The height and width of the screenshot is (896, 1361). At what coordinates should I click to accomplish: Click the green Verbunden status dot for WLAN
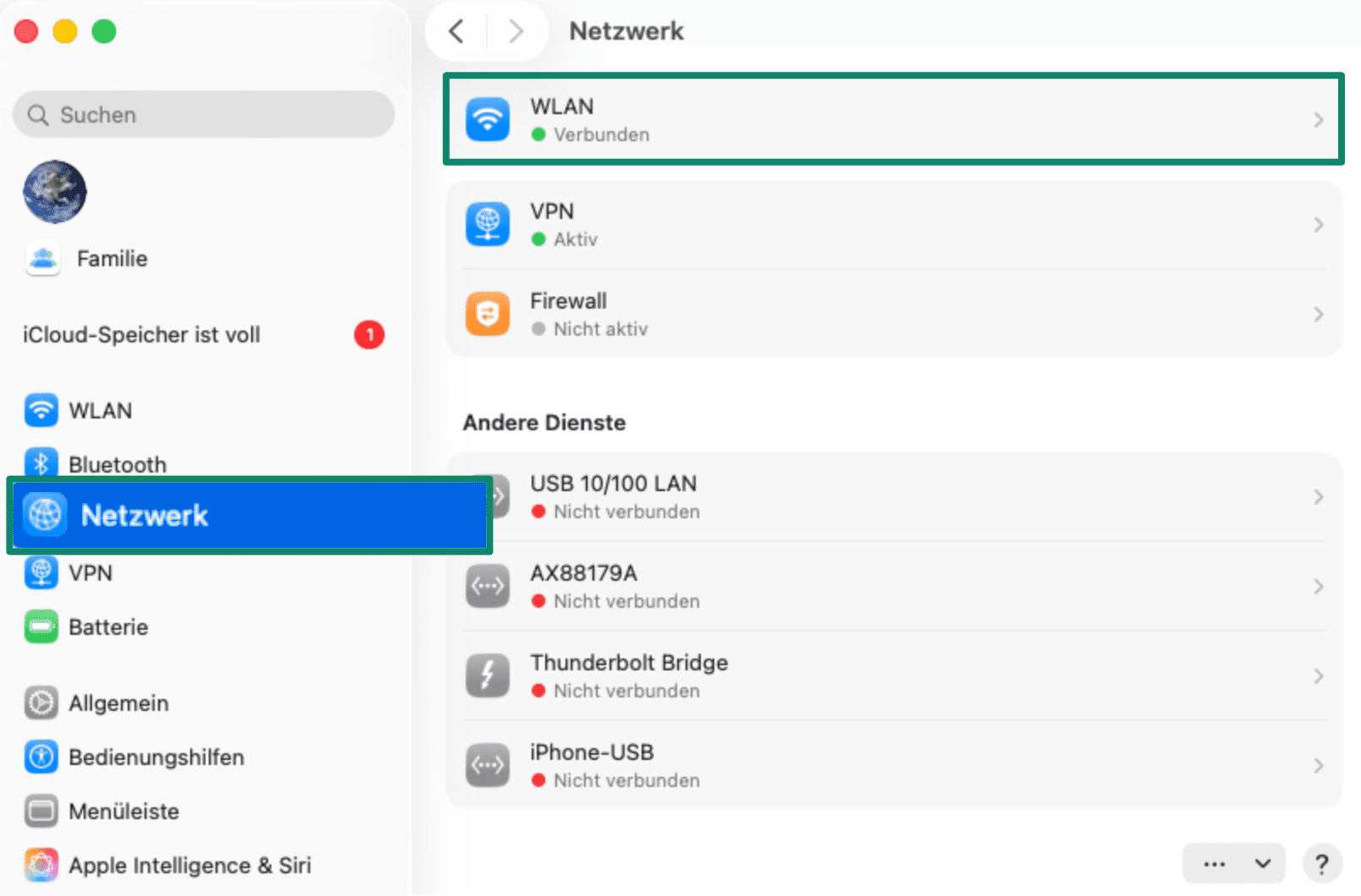tap(538, 134)
